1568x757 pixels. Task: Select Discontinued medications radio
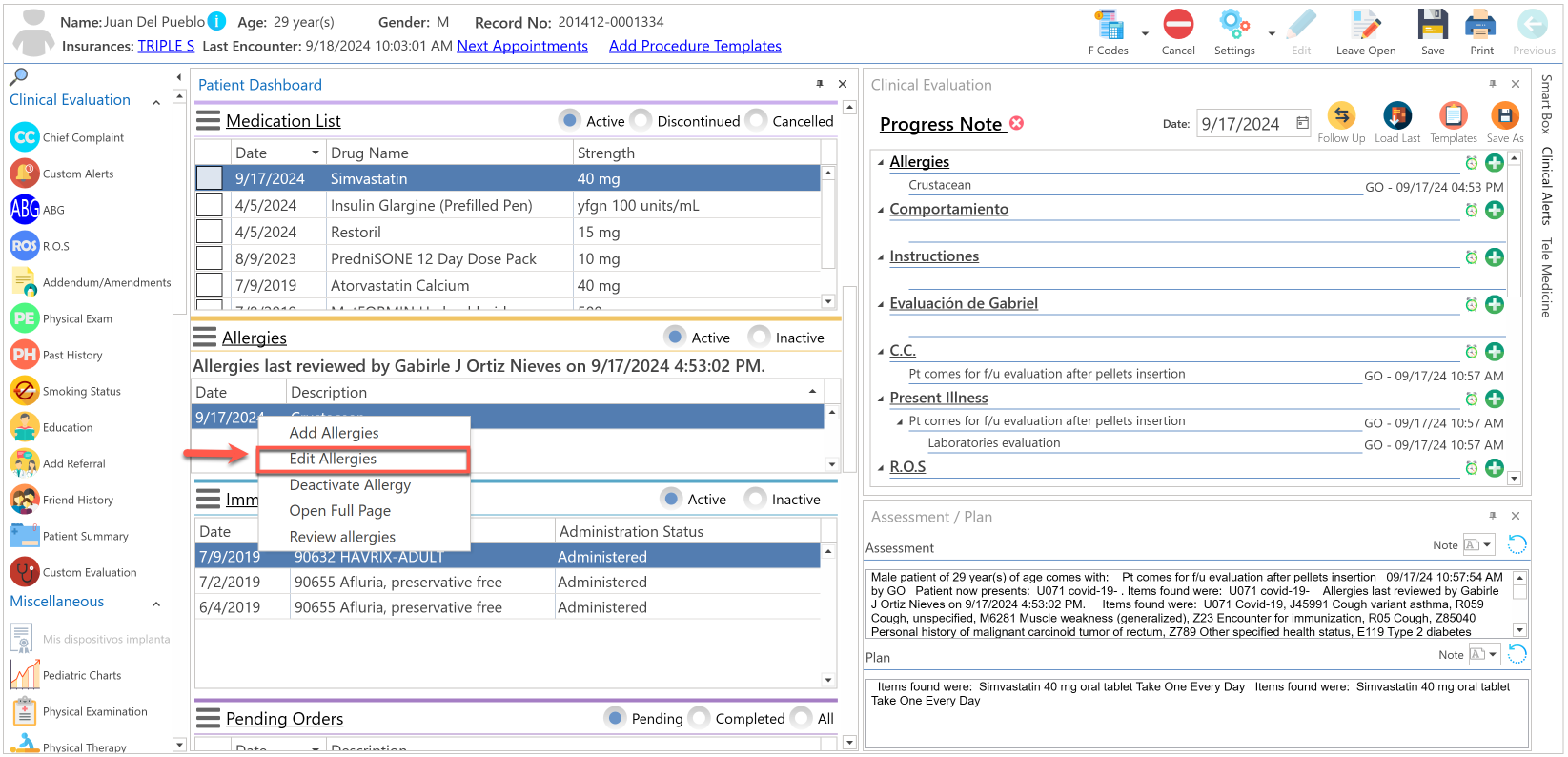[x=641, y=120]
